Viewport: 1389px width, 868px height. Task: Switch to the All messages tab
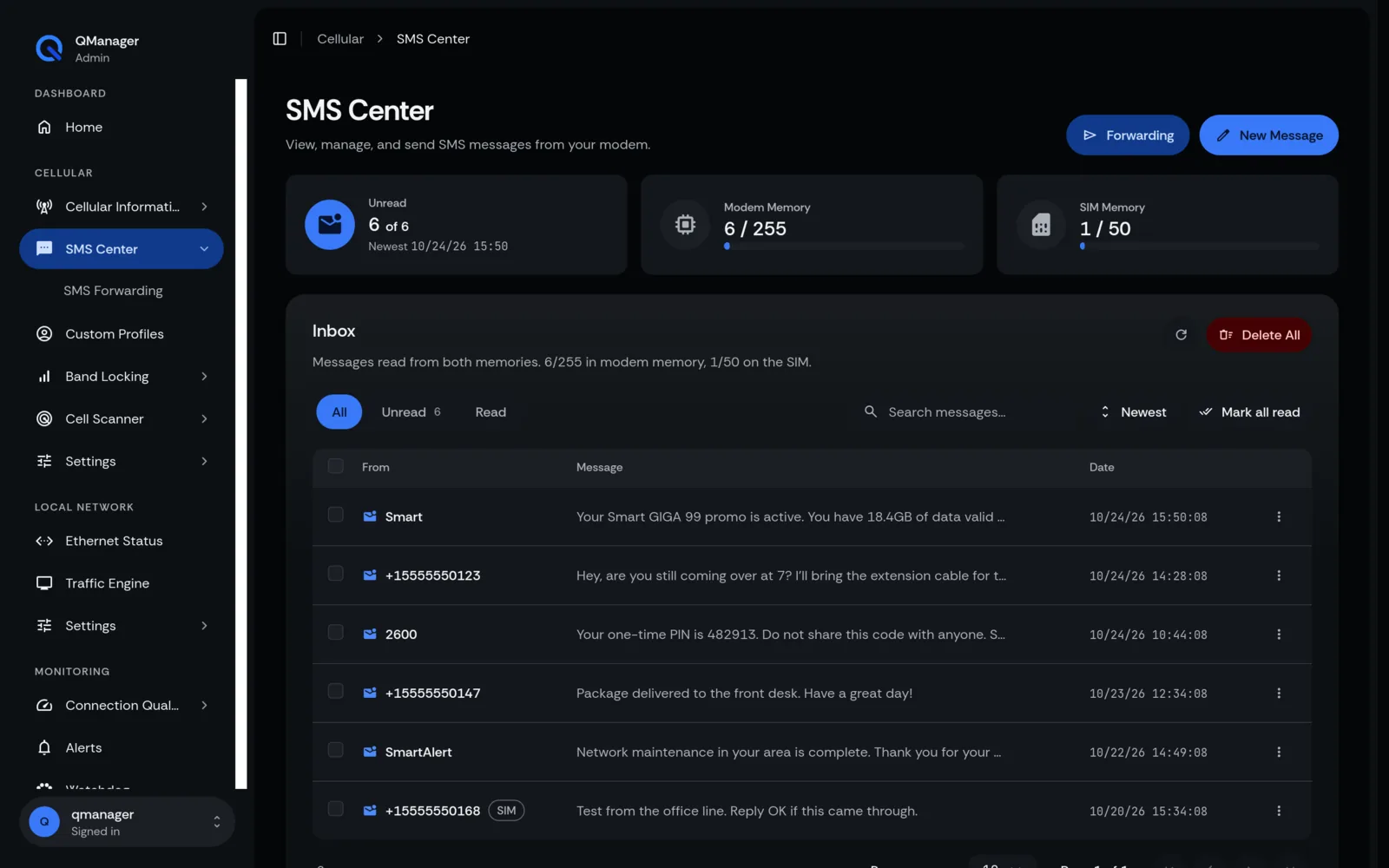click(x=339, y=412)
